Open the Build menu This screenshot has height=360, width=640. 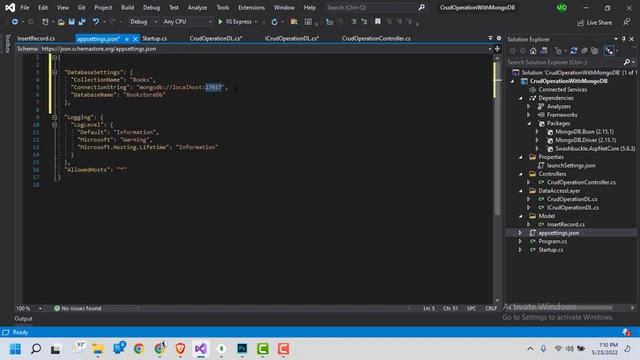click(x=127, y=7)
